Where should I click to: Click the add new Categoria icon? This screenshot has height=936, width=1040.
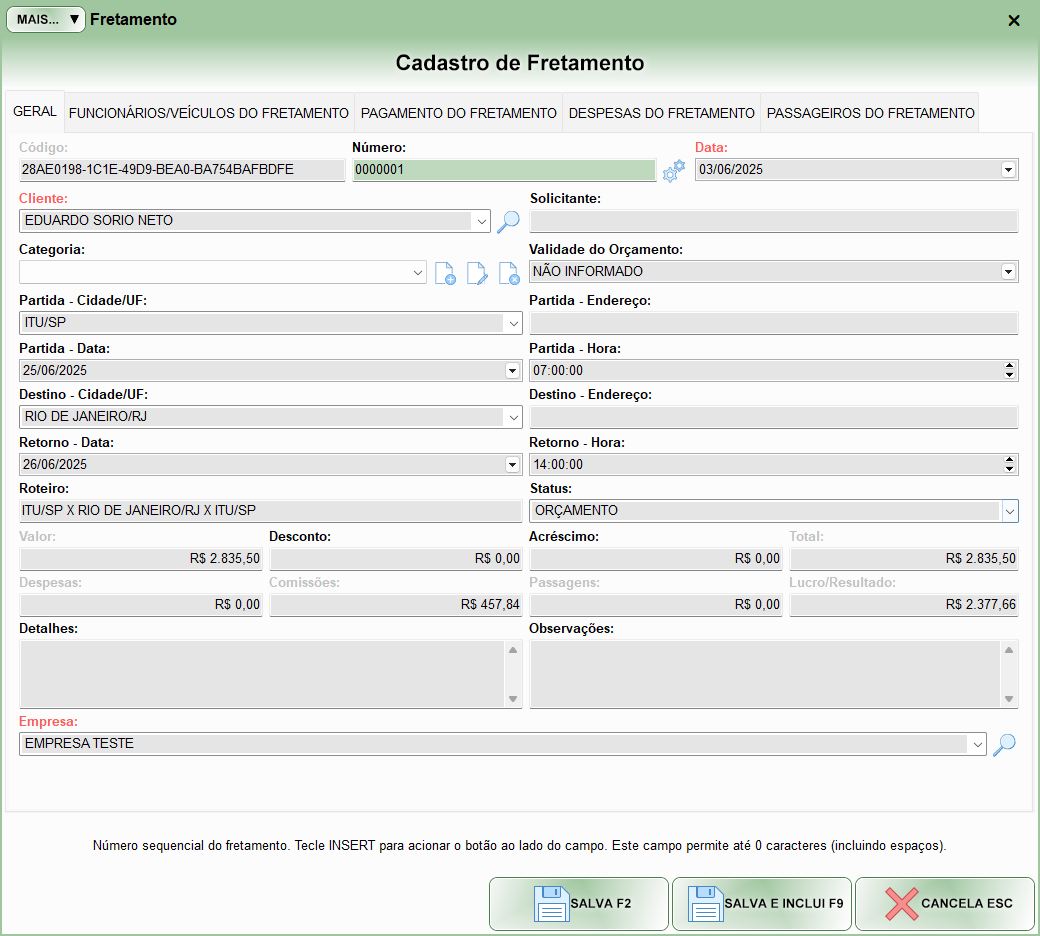pos(445,273)
